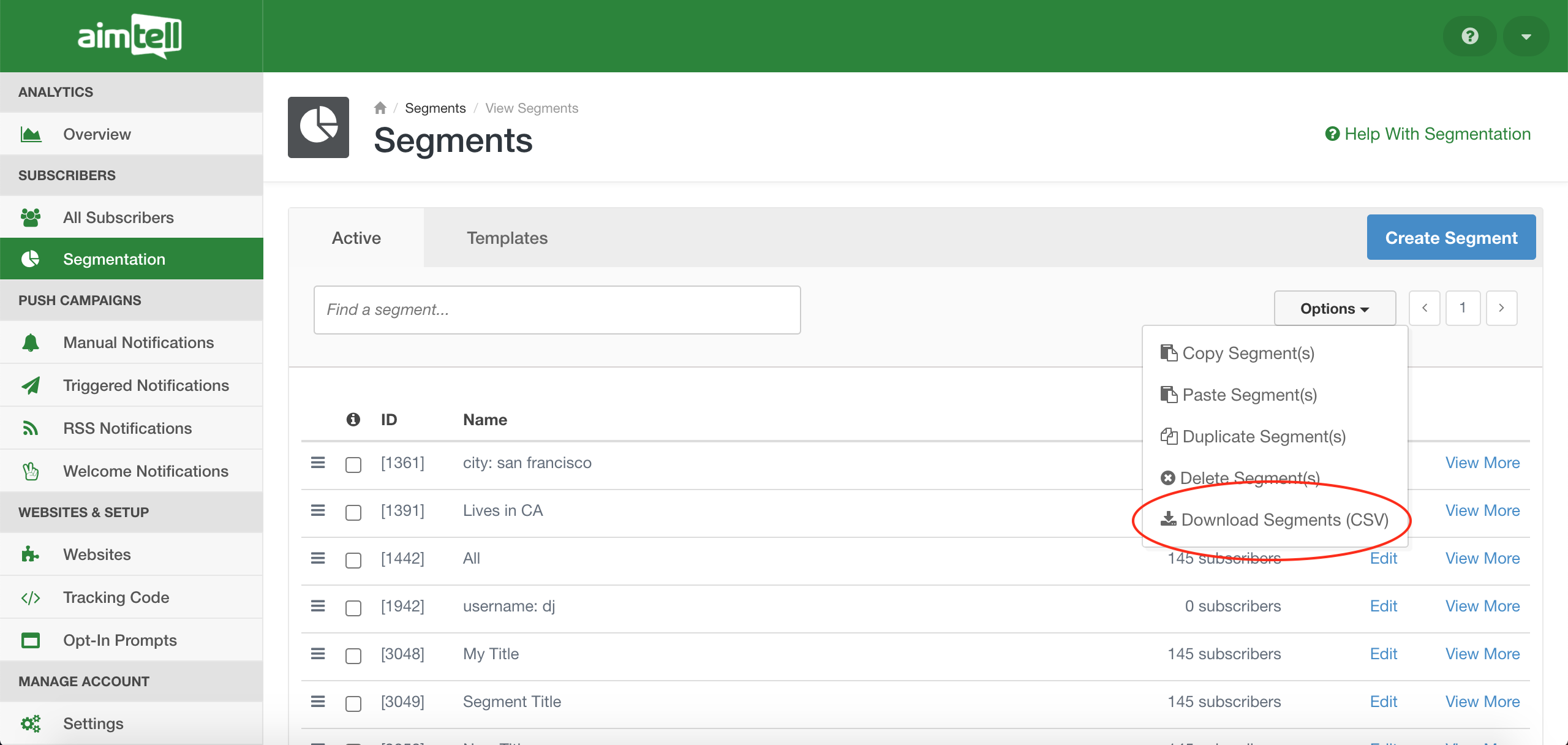This screenshot has height=745, width=1568.
Task: Click the RSS Notifications feed icon
Action: tap(31, 428)
